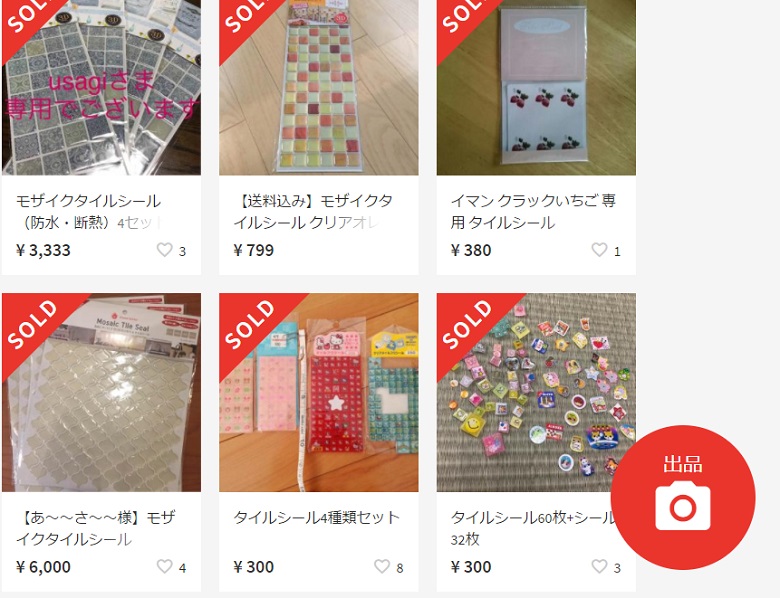Open the usagiさま専用 tile sticker photo
780x598 pixels.
[101, 88]
